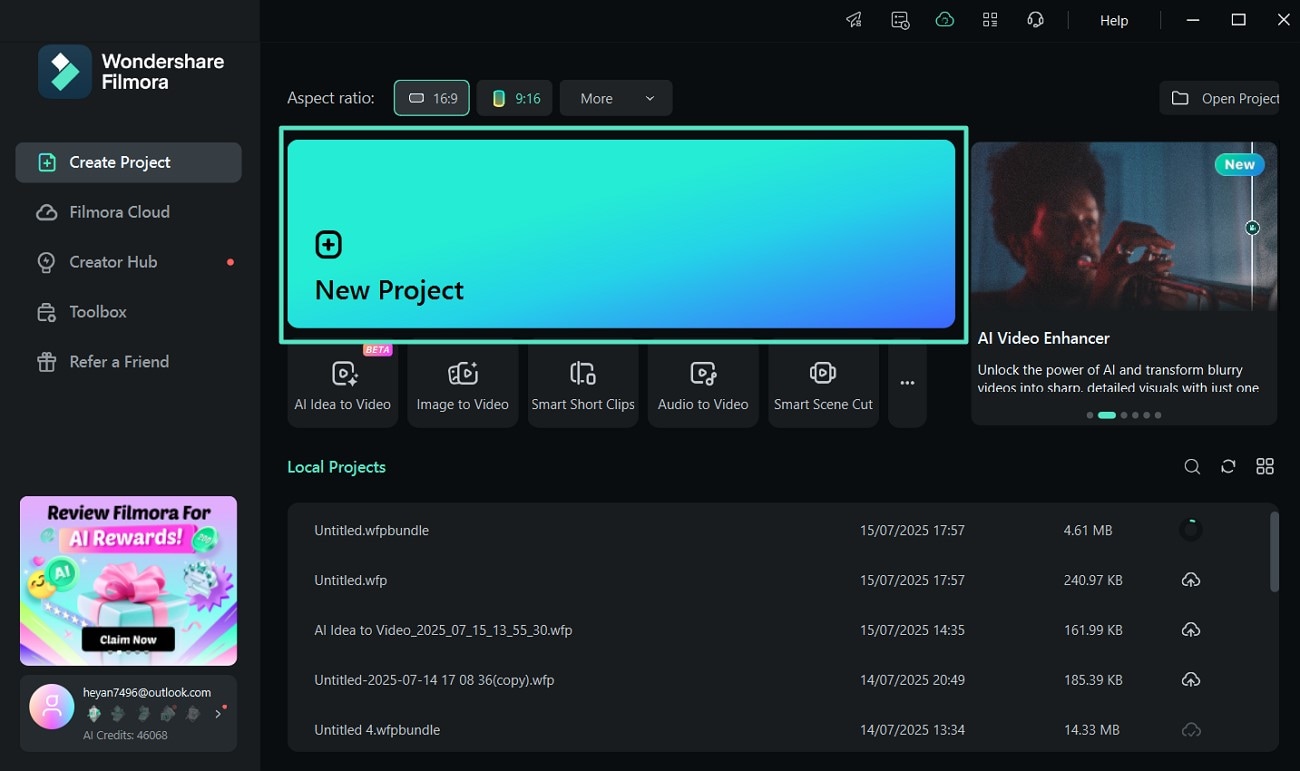Launch Smart Short Clips tool
The width and height of the screenshot is (1300, 771).
tap(583, 385)
